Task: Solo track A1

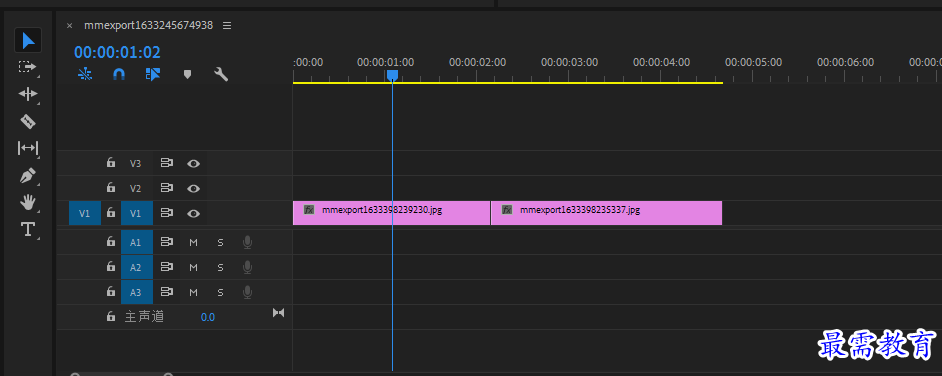Action: point(220,243)
